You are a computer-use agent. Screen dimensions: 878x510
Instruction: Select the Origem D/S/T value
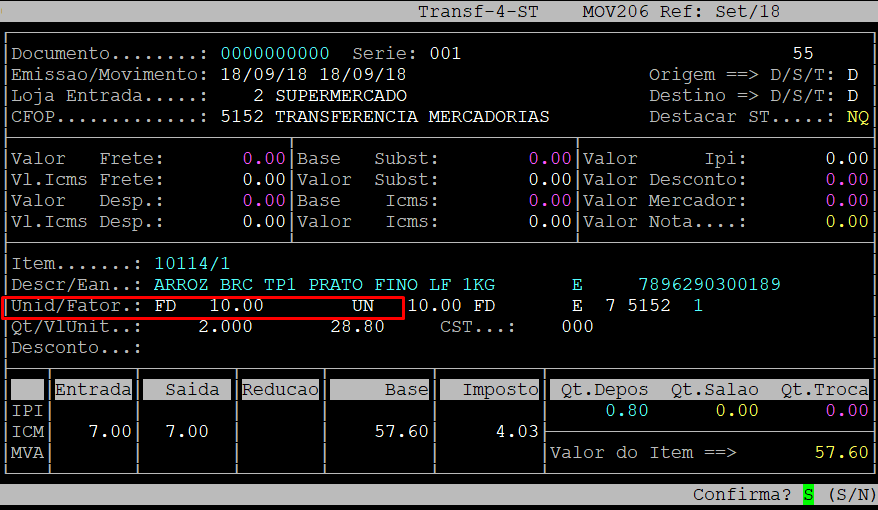(852, 75)
